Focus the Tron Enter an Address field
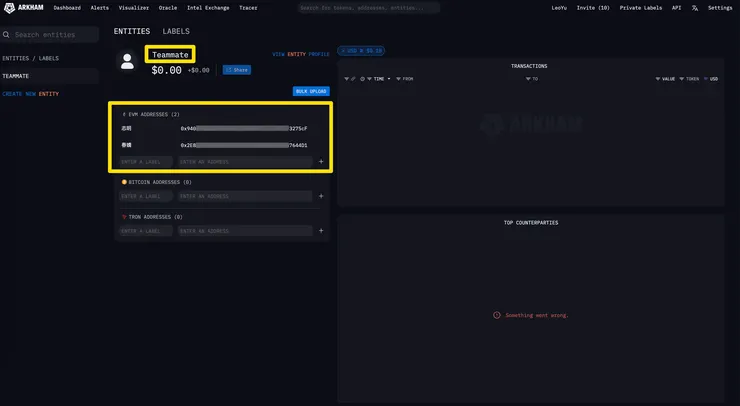This screenshot has height=406, width=740. pyautogui.click(x=245, y=231)
